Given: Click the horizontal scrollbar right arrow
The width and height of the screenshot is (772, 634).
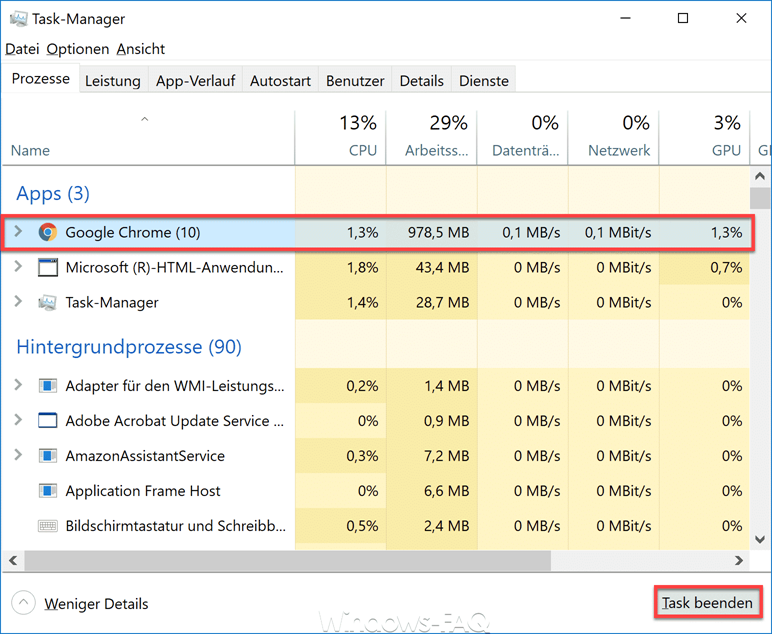Looking at the screenshot, I should (740, 561).
